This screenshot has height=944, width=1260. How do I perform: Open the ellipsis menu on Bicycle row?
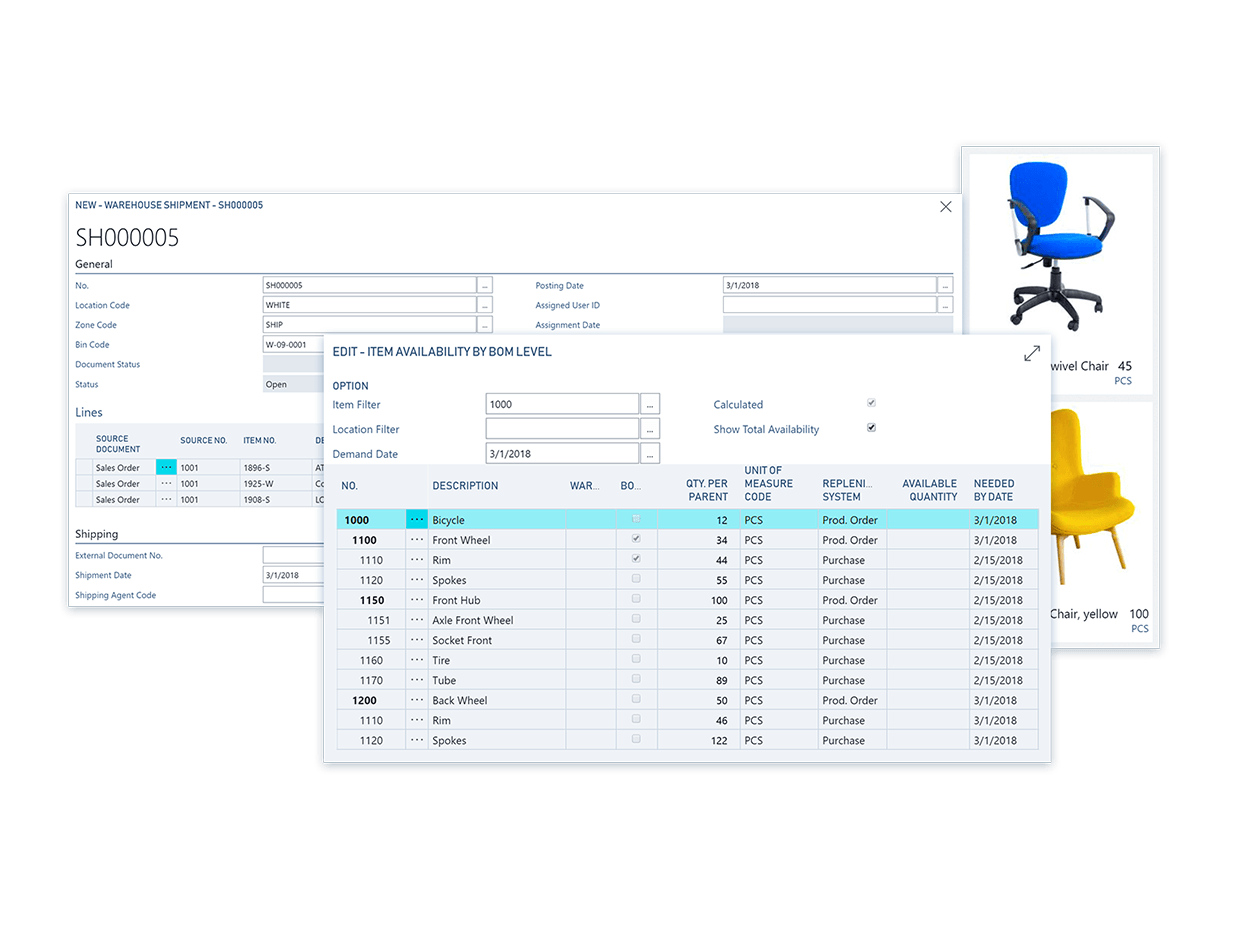[417, 520]
